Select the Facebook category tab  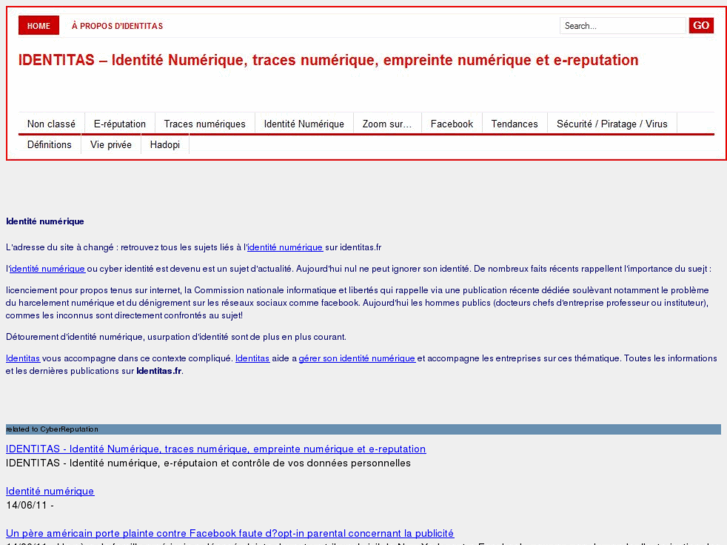pos(452,124)
